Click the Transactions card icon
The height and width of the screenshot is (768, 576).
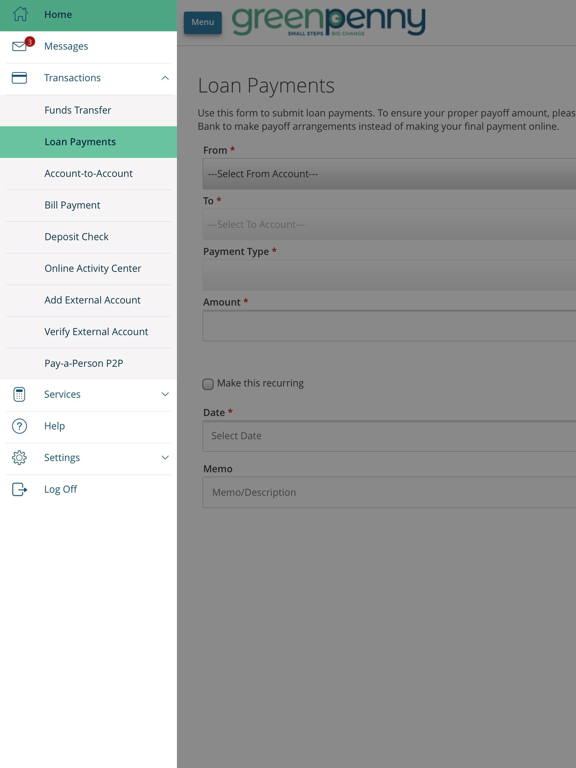pos(19,78)
